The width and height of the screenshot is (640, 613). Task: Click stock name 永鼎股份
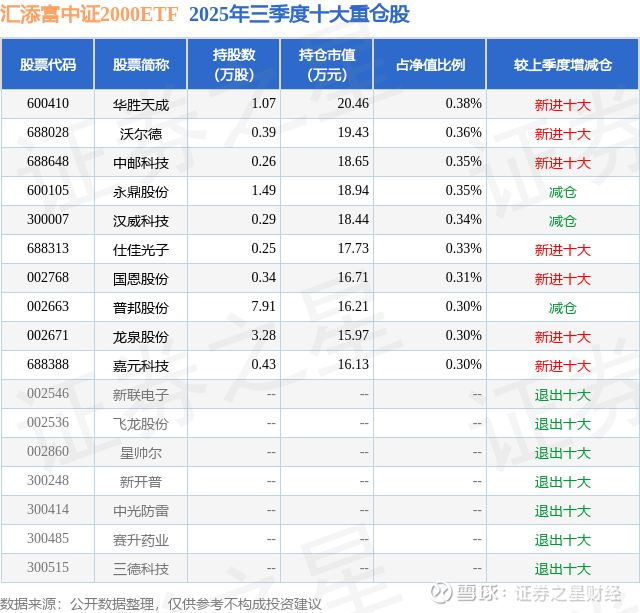141,192
